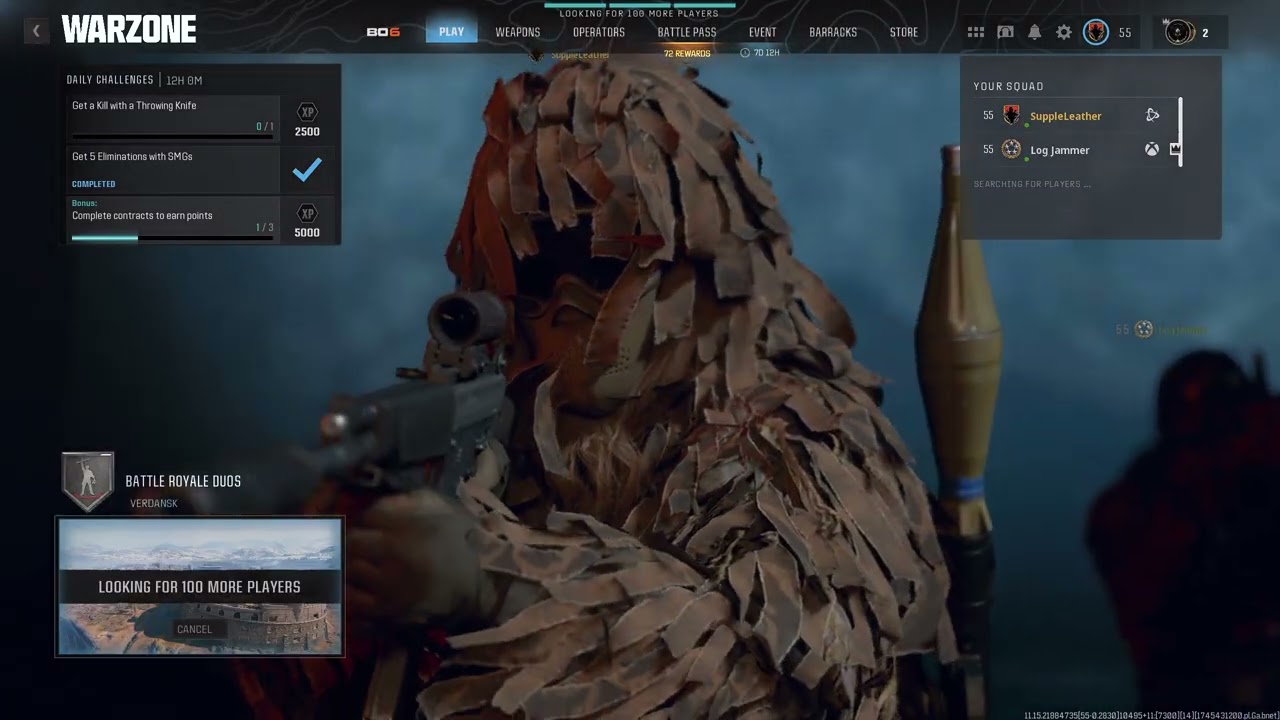This screenshot has height=720, width=1280.
Task: Open the BO6 game switcher
Action: pos(383,32)
